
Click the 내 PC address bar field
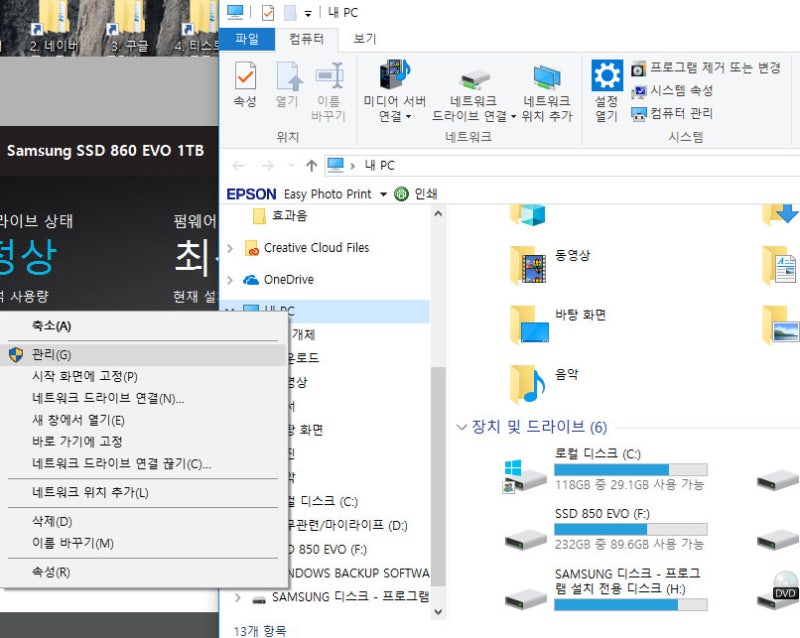point(561,166)
